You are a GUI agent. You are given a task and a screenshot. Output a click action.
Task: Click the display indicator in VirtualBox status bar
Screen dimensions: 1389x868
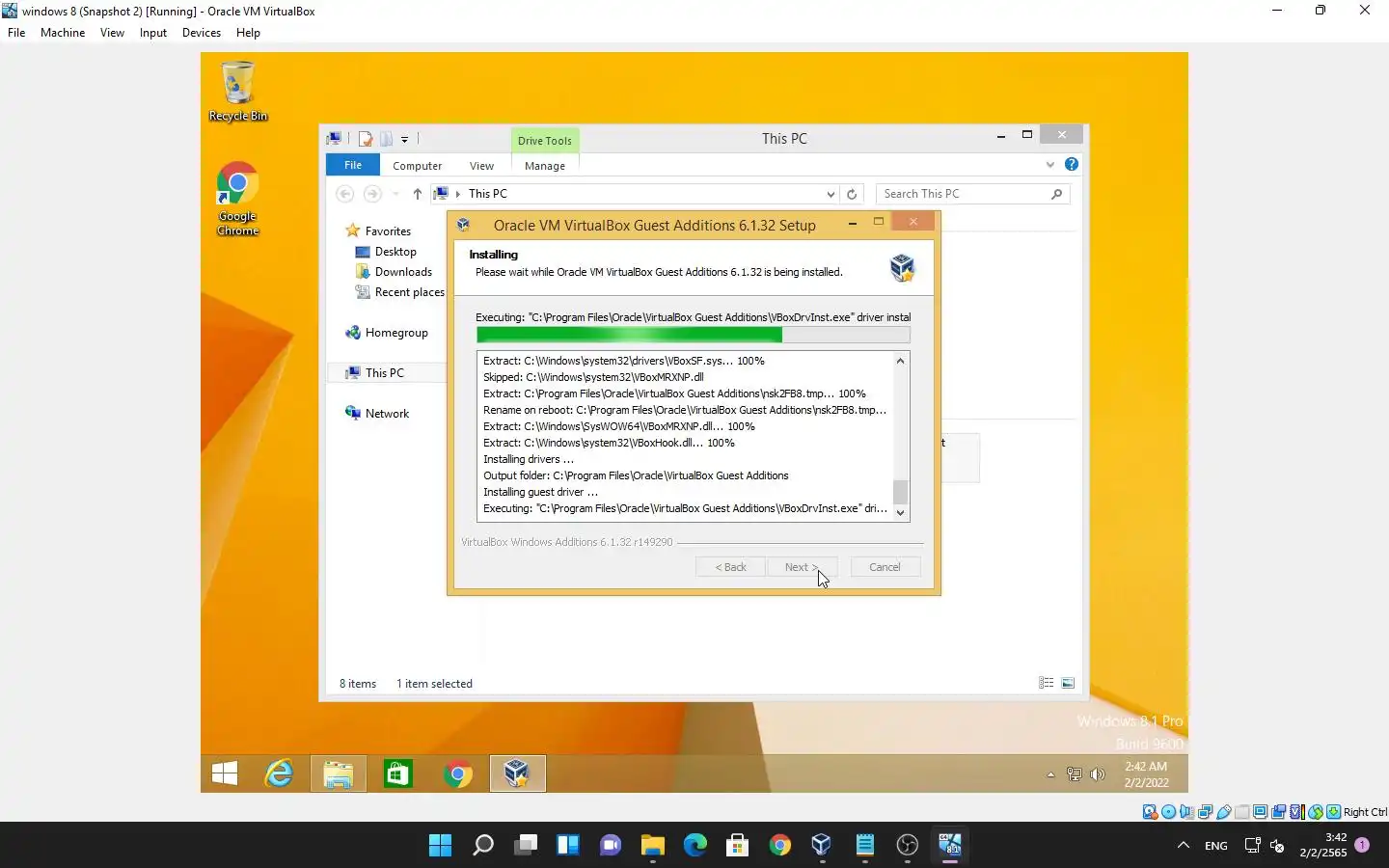pos(1261,812)
